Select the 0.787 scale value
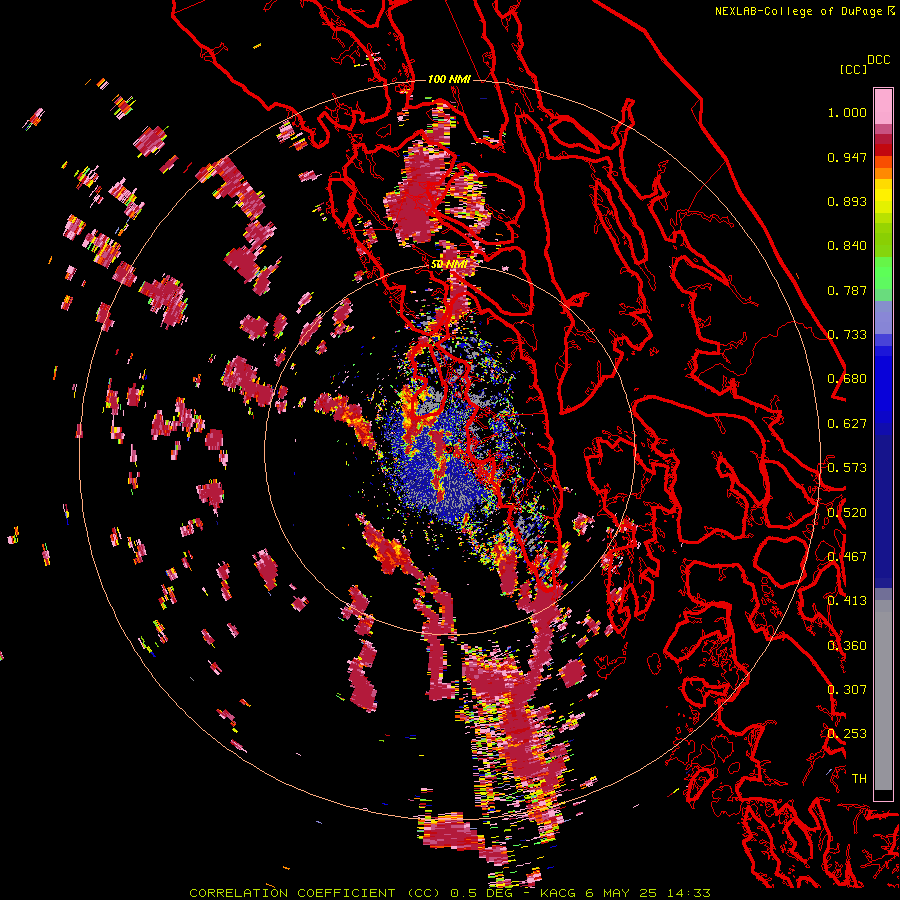Image resolution: width=900 pixels, height=900 pixels. (847, 290)
